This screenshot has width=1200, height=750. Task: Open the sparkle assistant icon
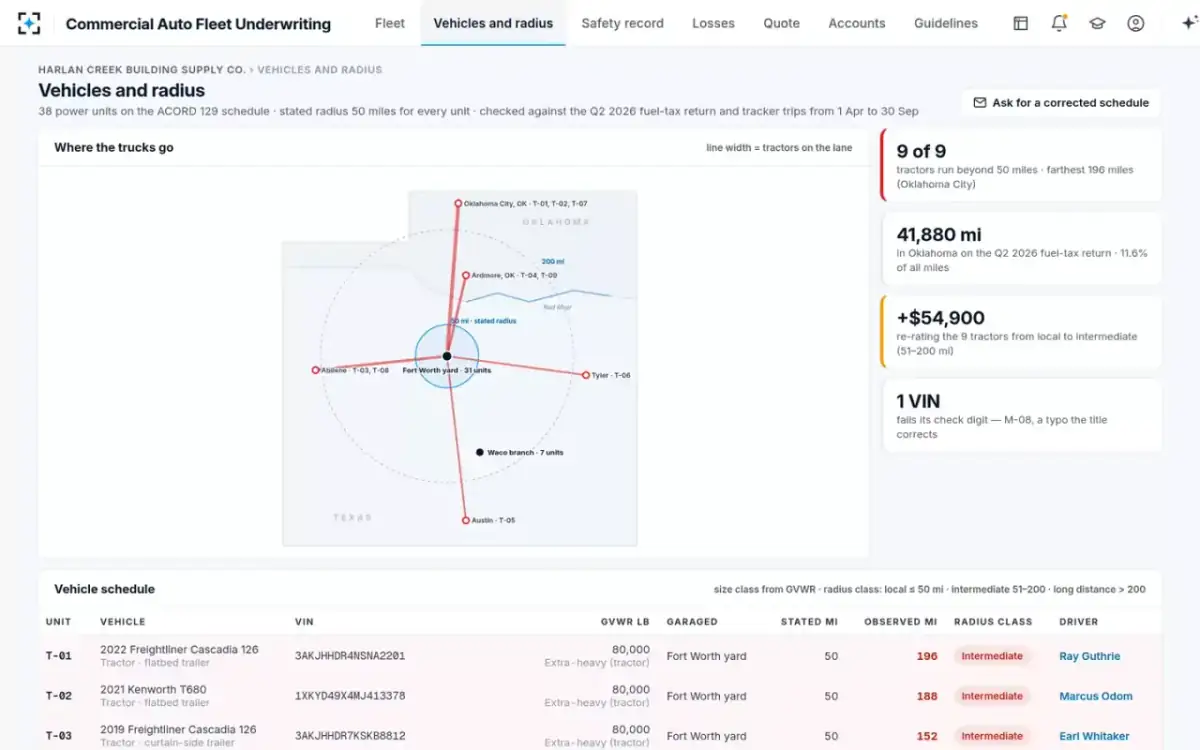click(x=1189, y=23)
